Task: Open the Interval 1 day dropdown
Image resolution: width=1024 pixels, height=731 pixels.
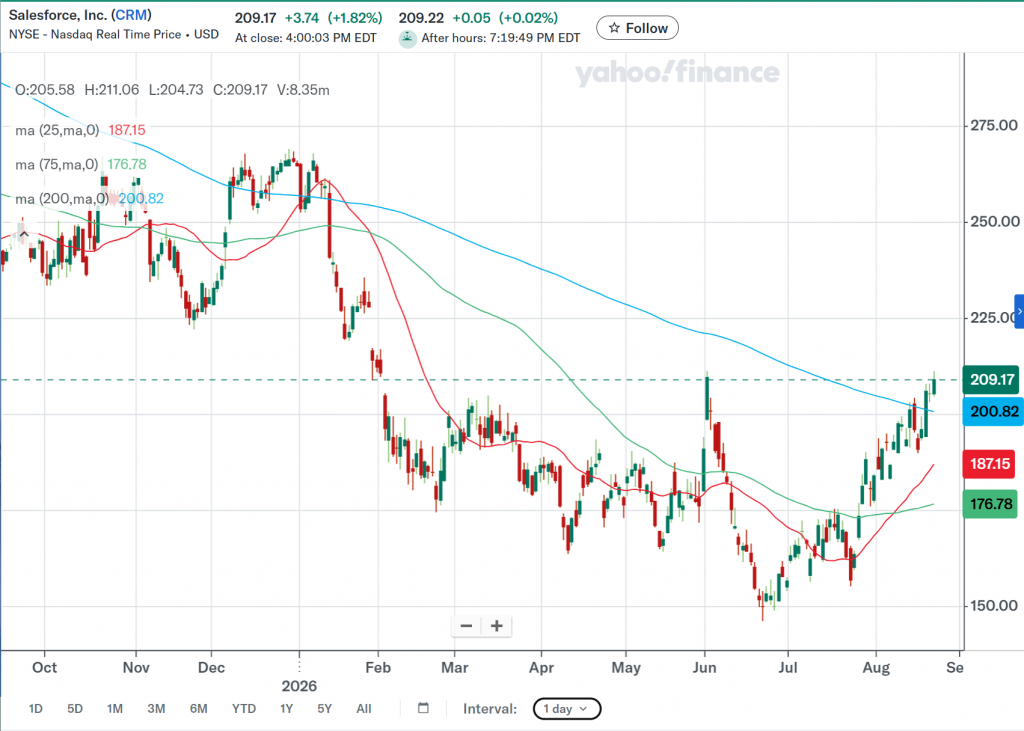Action: click(x=566, y=709)
